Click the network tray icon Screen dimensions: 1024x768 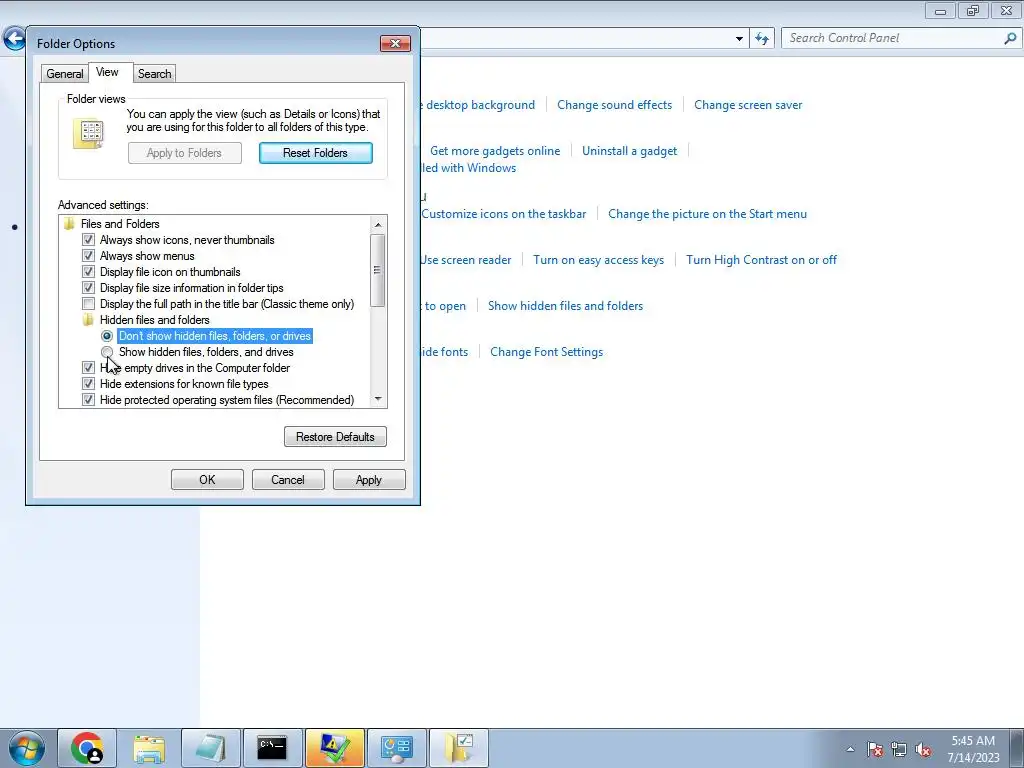[x=899, y=749]
